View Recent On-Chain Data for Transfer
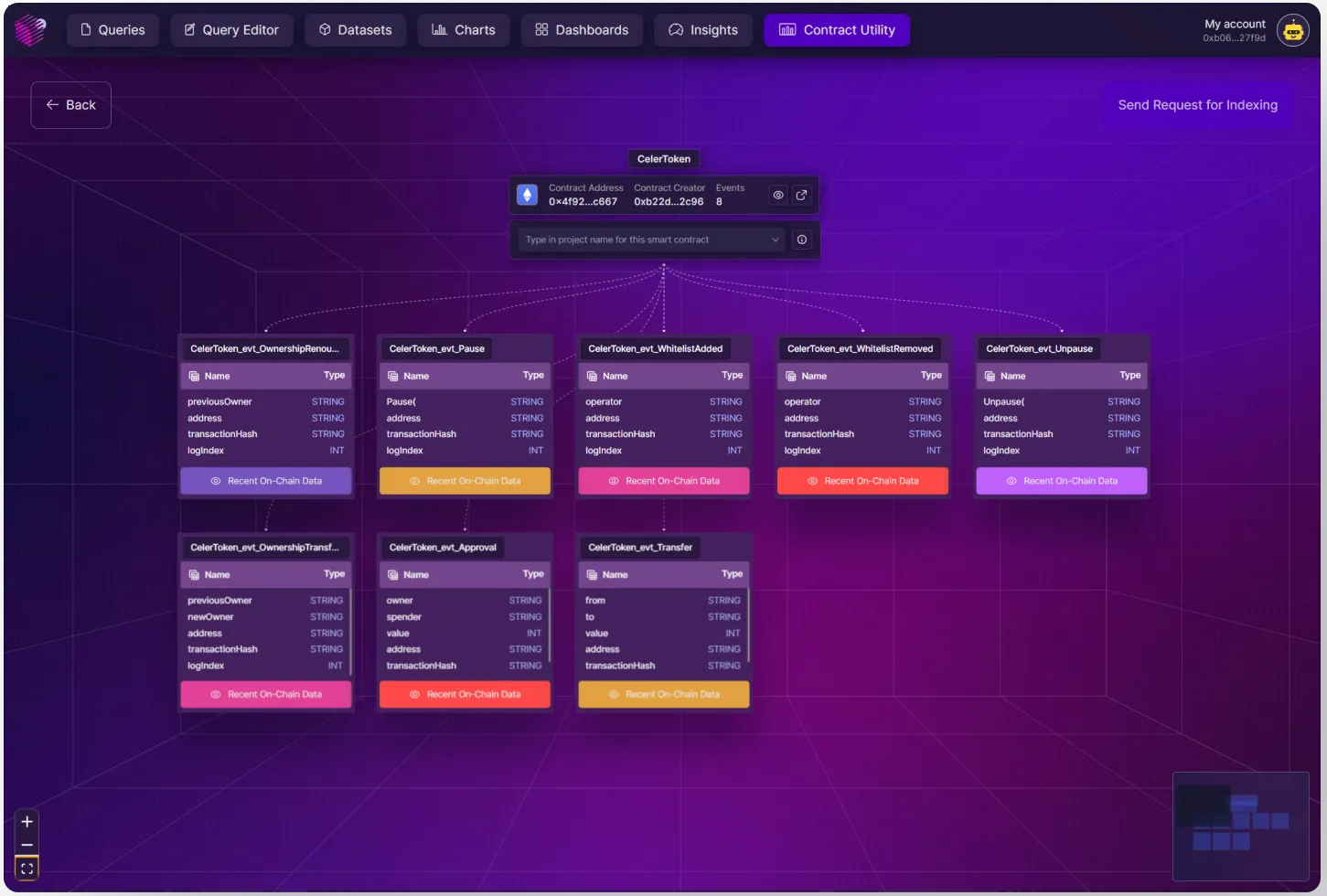This screenshot has height=896, width=1327. point(664,695)
